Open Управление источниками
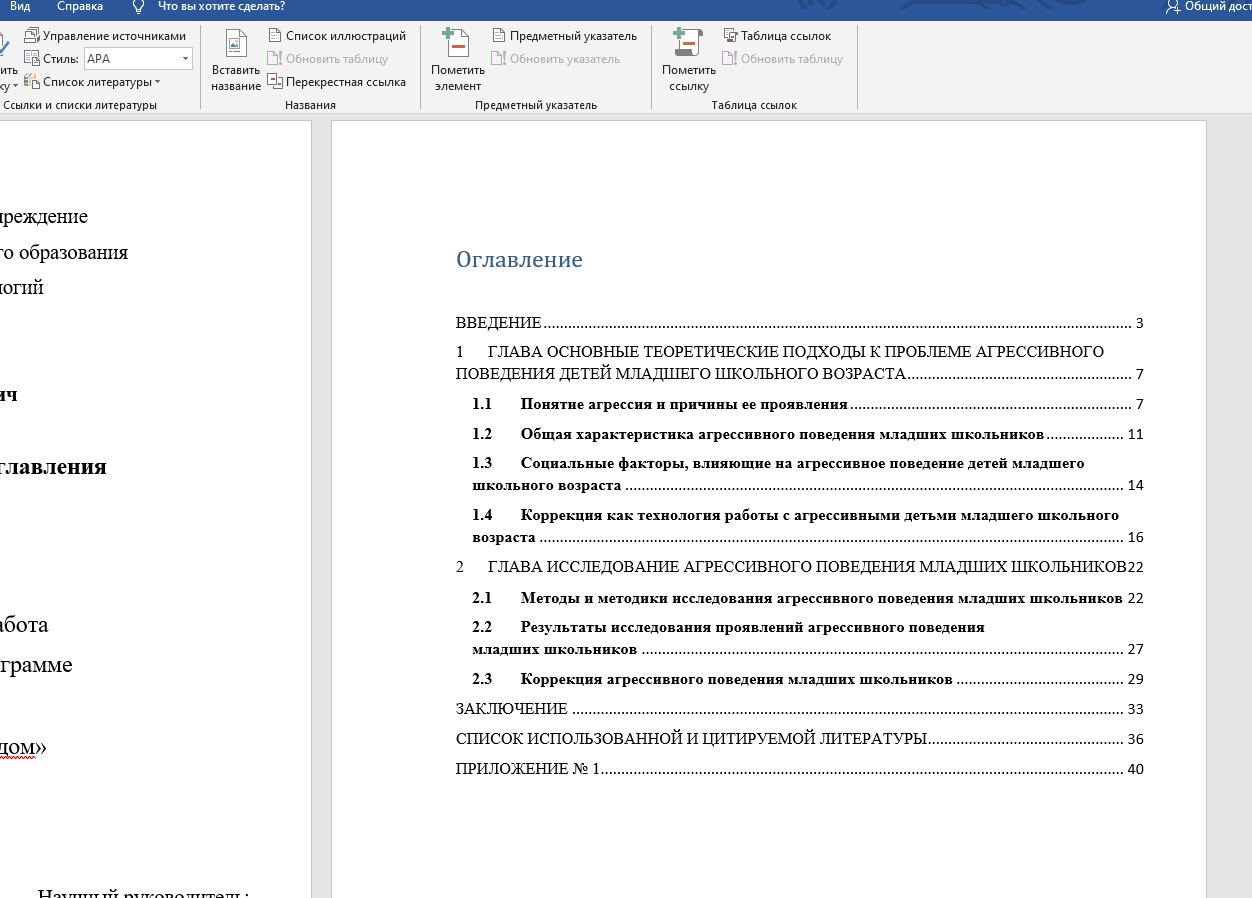The height and width of the screenshot is (898, 1252). point(105,36)
